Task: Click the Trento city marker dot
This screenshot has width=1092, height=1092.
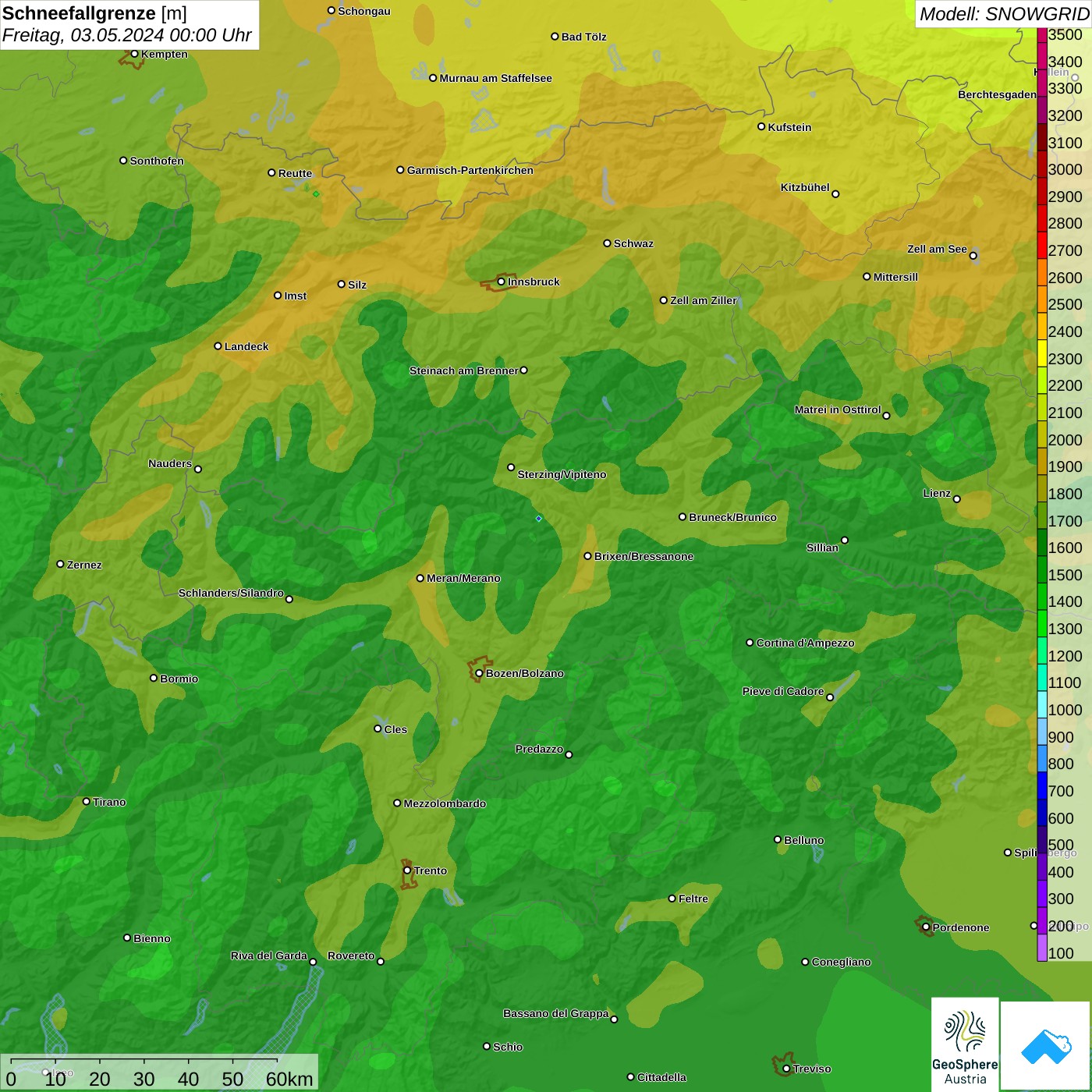Action: (407, 870)
